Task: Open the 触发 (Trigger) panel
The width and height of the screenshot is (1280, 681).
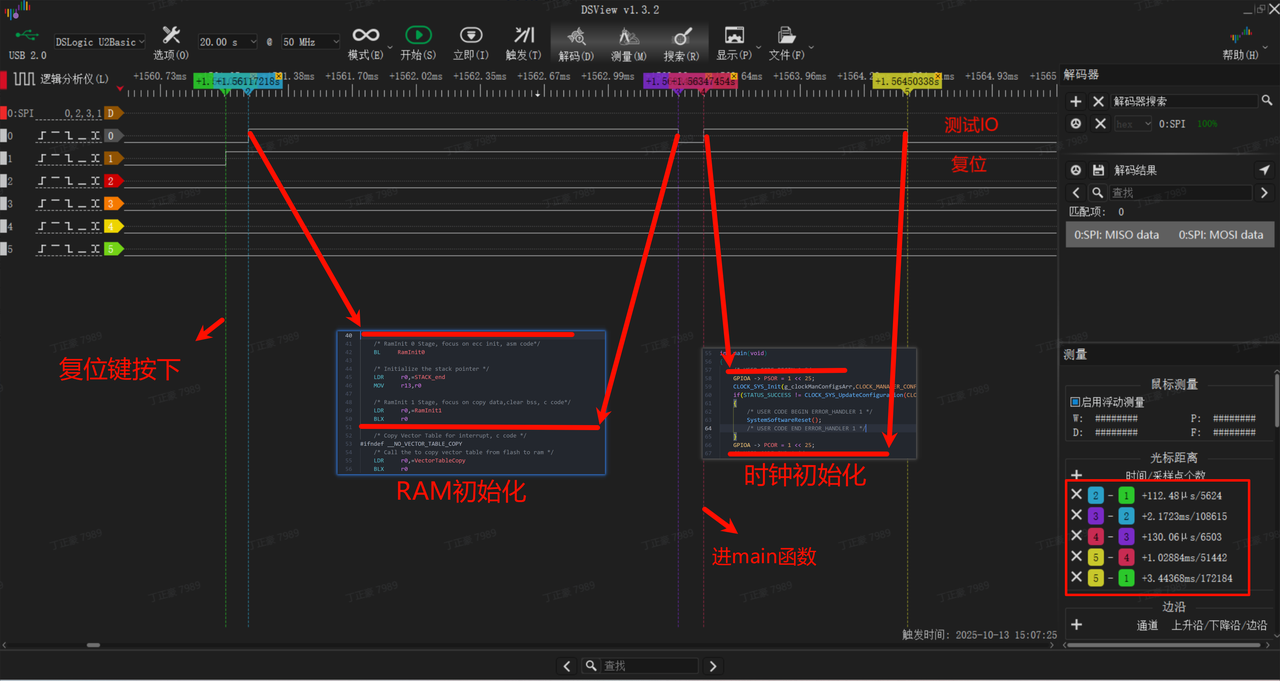Action: [523, 38]
